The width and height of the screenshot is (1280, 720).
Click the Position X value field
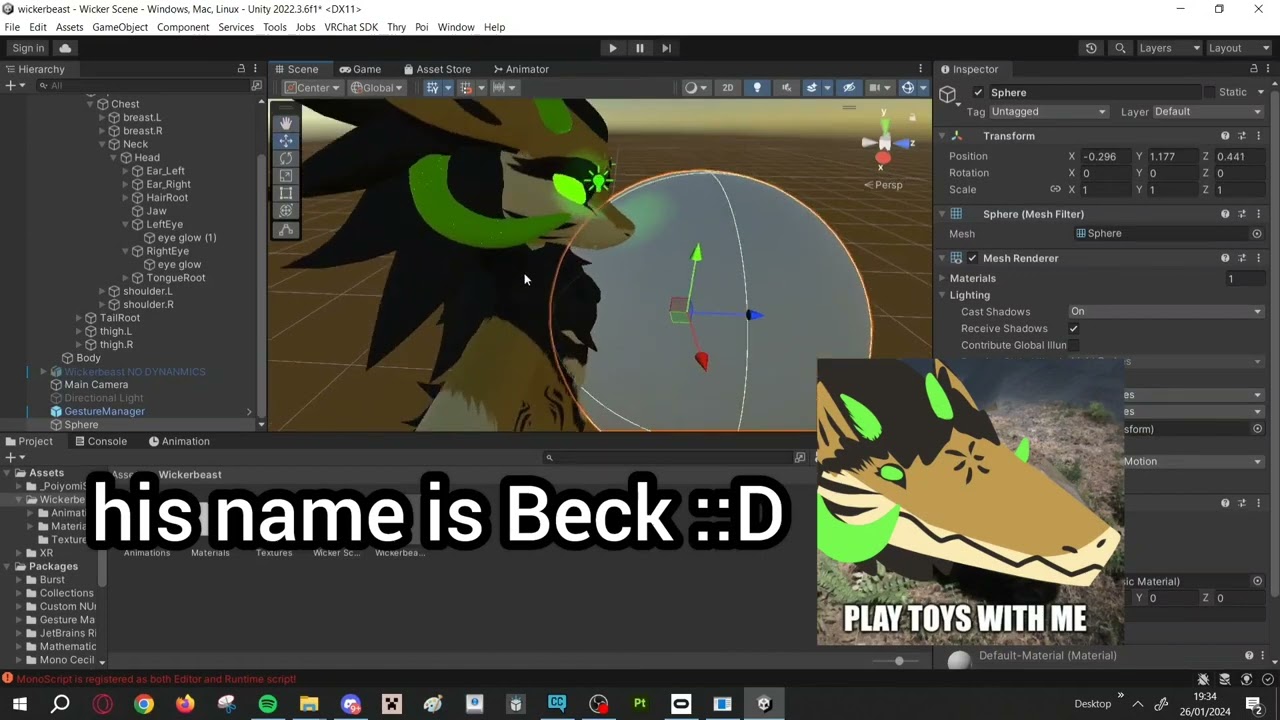1104,157
